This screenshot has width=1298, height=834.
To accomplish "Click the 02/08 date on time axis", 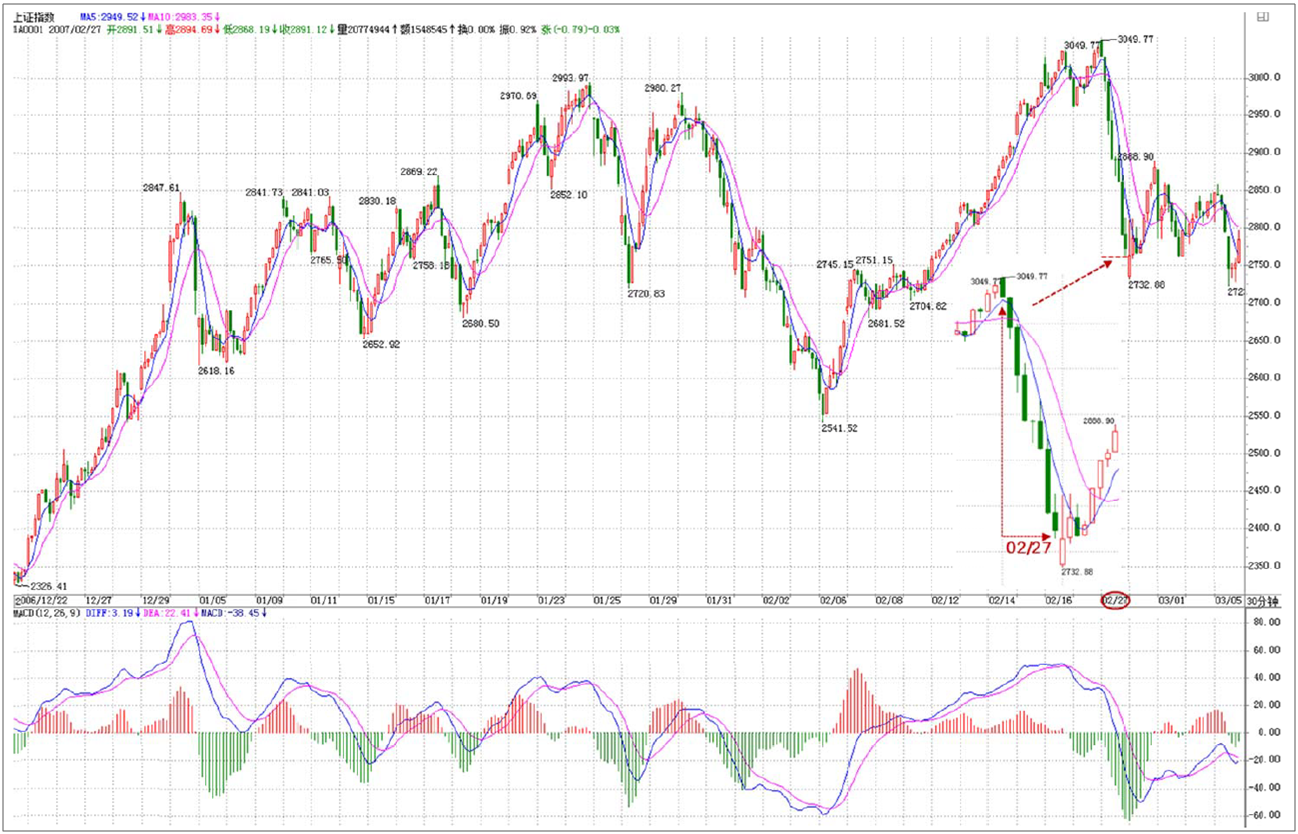I will click(889, 601).
